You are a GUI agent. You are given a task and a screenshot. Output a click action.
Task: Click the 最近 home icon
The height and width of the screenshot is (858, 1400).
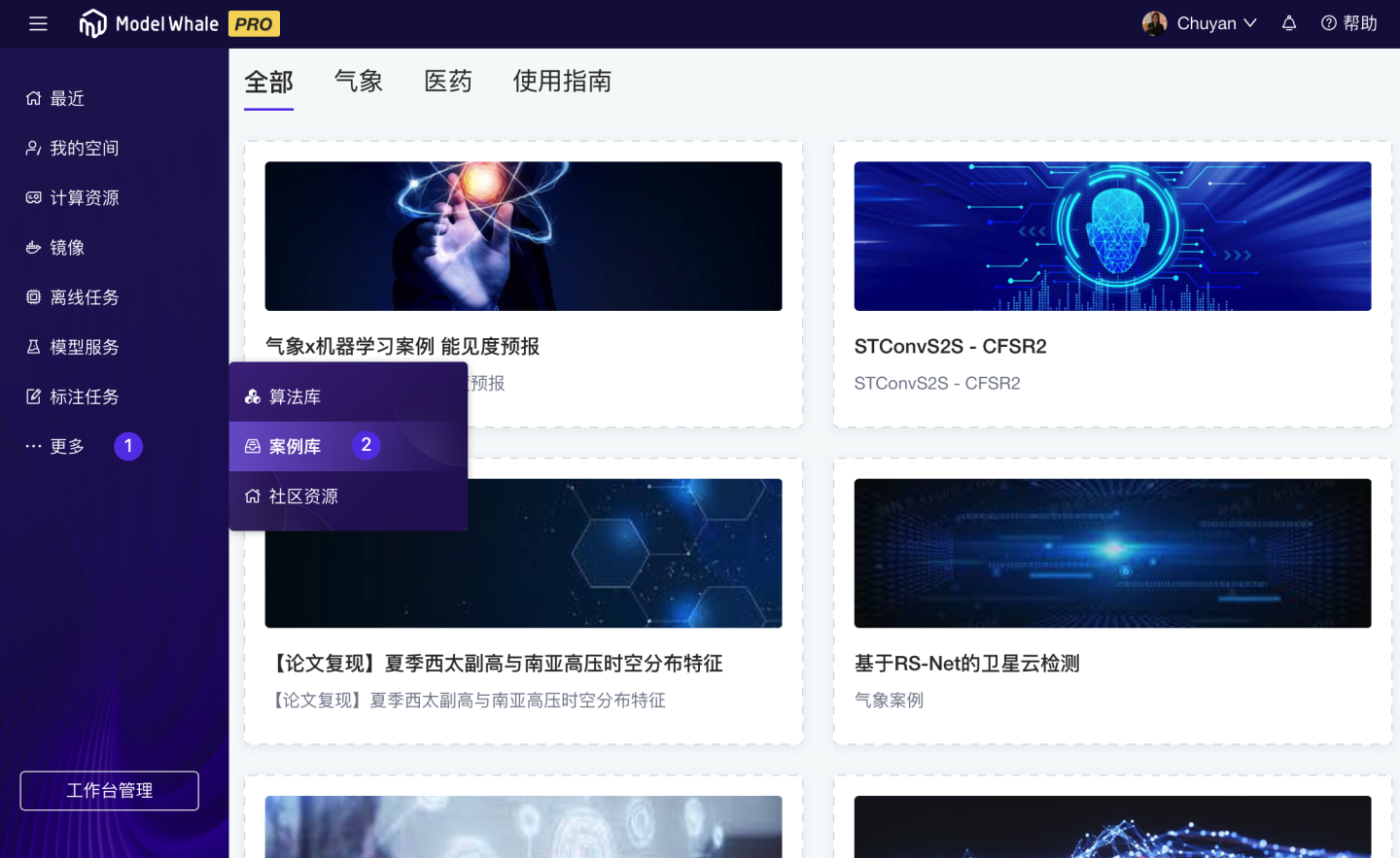(33, 98)
